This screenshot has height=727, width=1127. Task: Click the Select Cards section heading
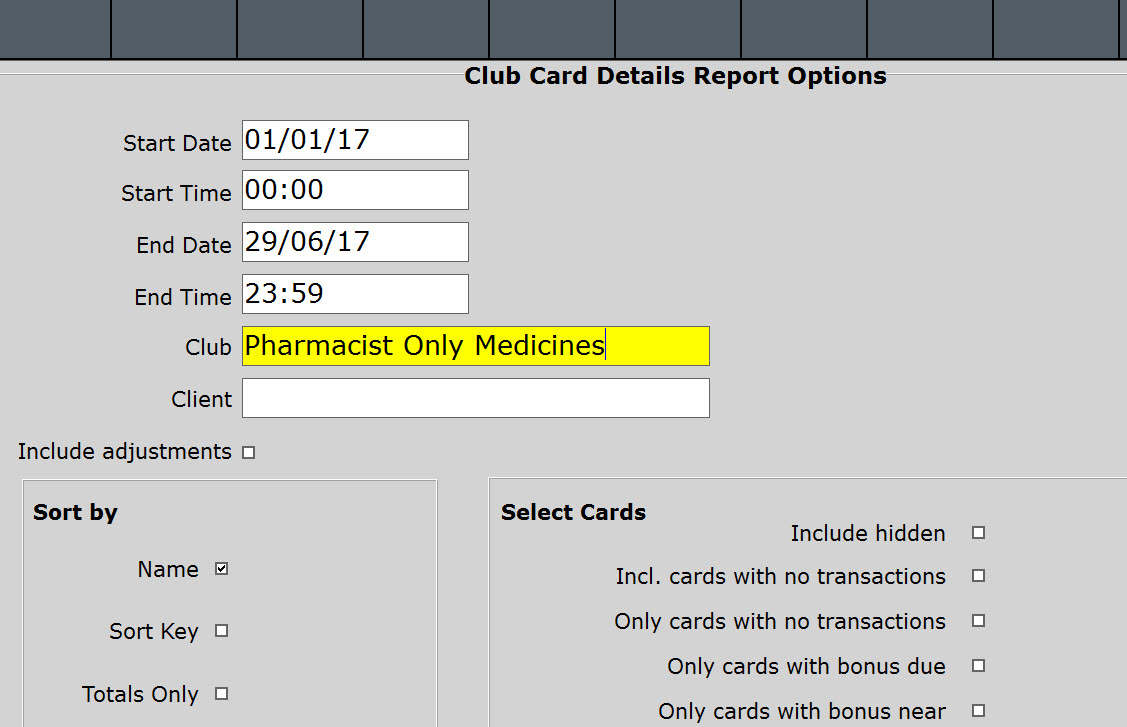coord(573,512)
